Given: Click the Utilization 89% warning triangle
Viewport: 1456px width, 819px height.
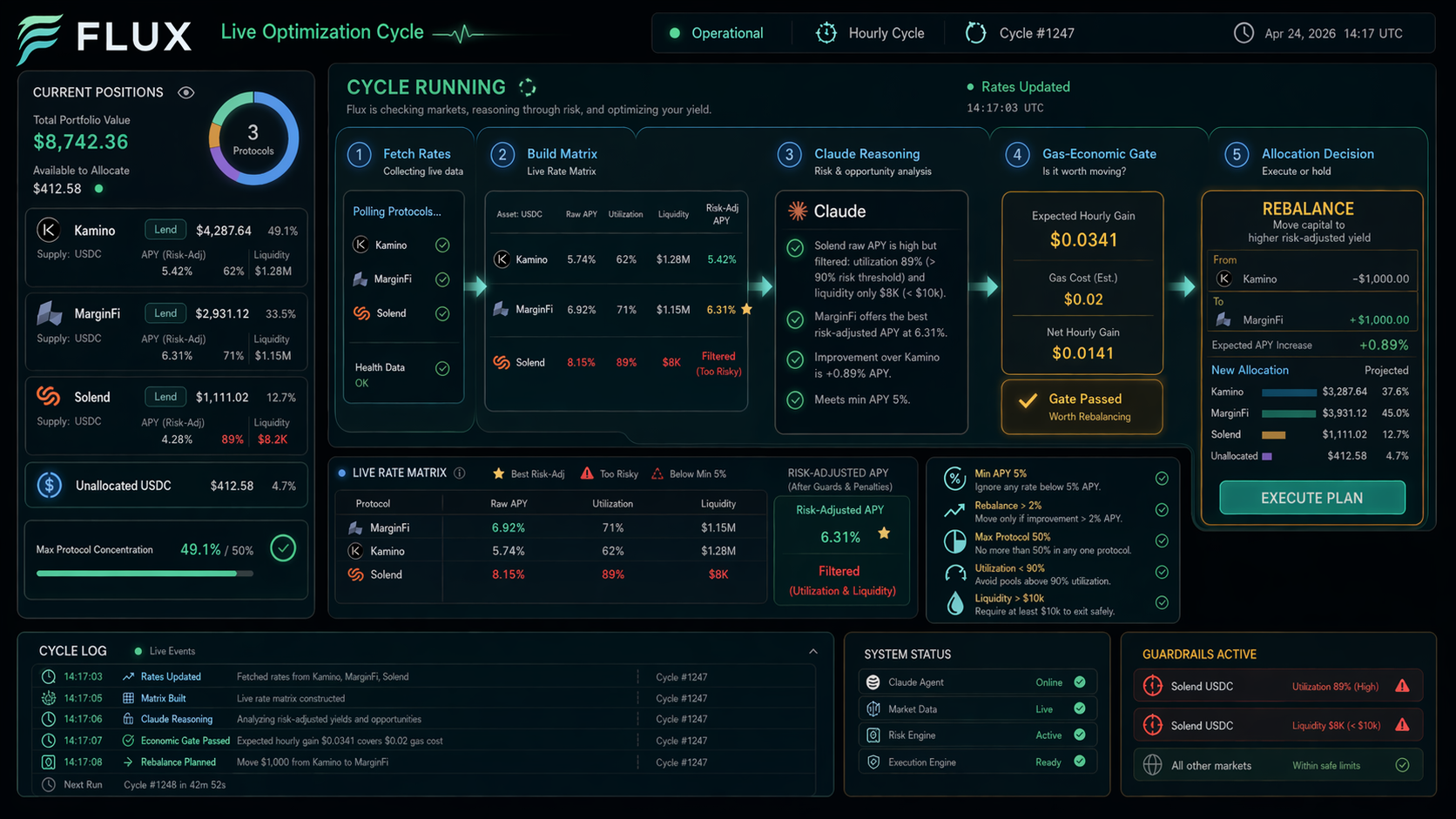Looking at the screenshot, I should point(1402,686).
